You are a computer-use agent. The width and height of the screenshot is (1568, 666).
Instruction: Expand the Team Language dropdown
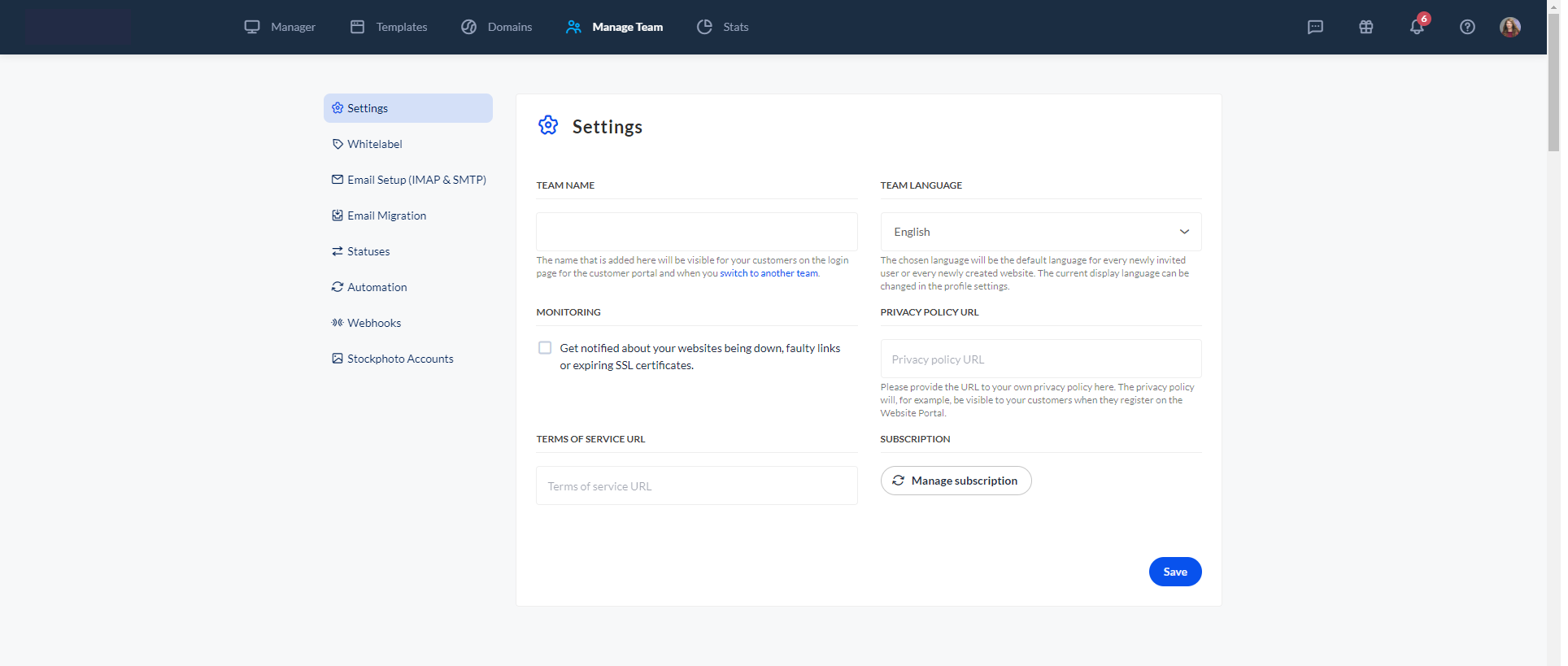(x=1040, y=232)
